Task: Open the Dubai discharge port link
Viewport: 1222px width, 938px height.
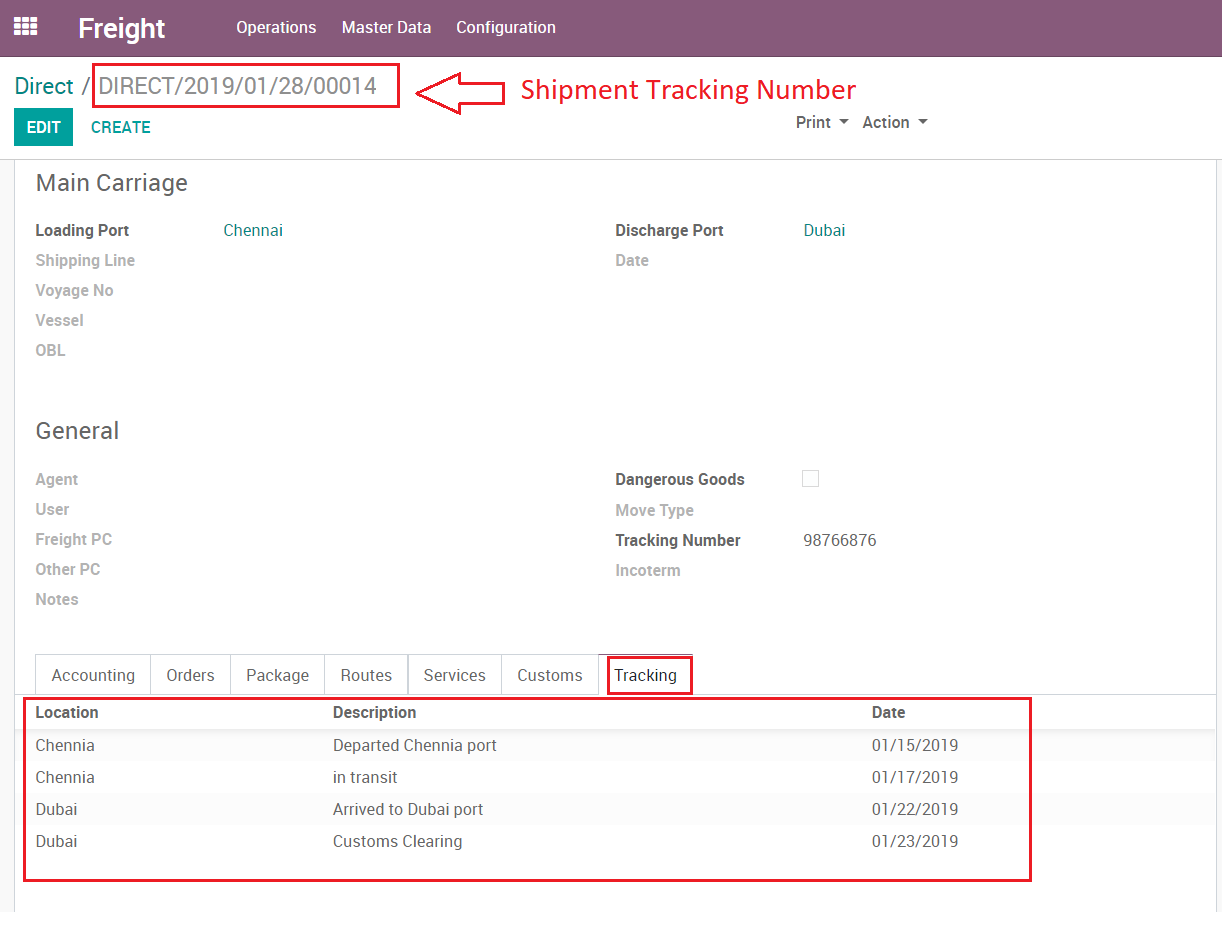Action: click(824, 230)
